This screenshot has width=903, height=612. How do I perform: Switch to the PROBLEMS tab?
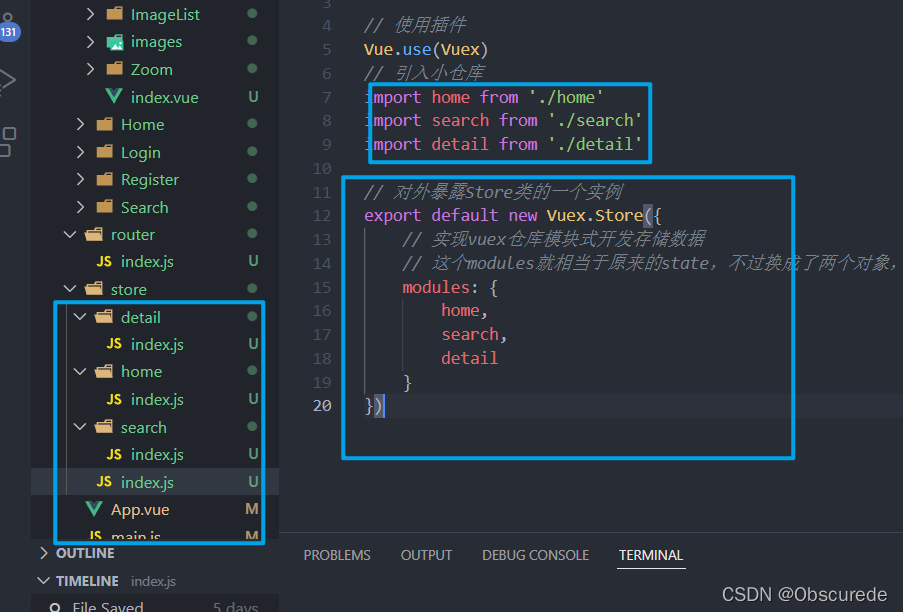pyautogui.click(x=337, y=556)
